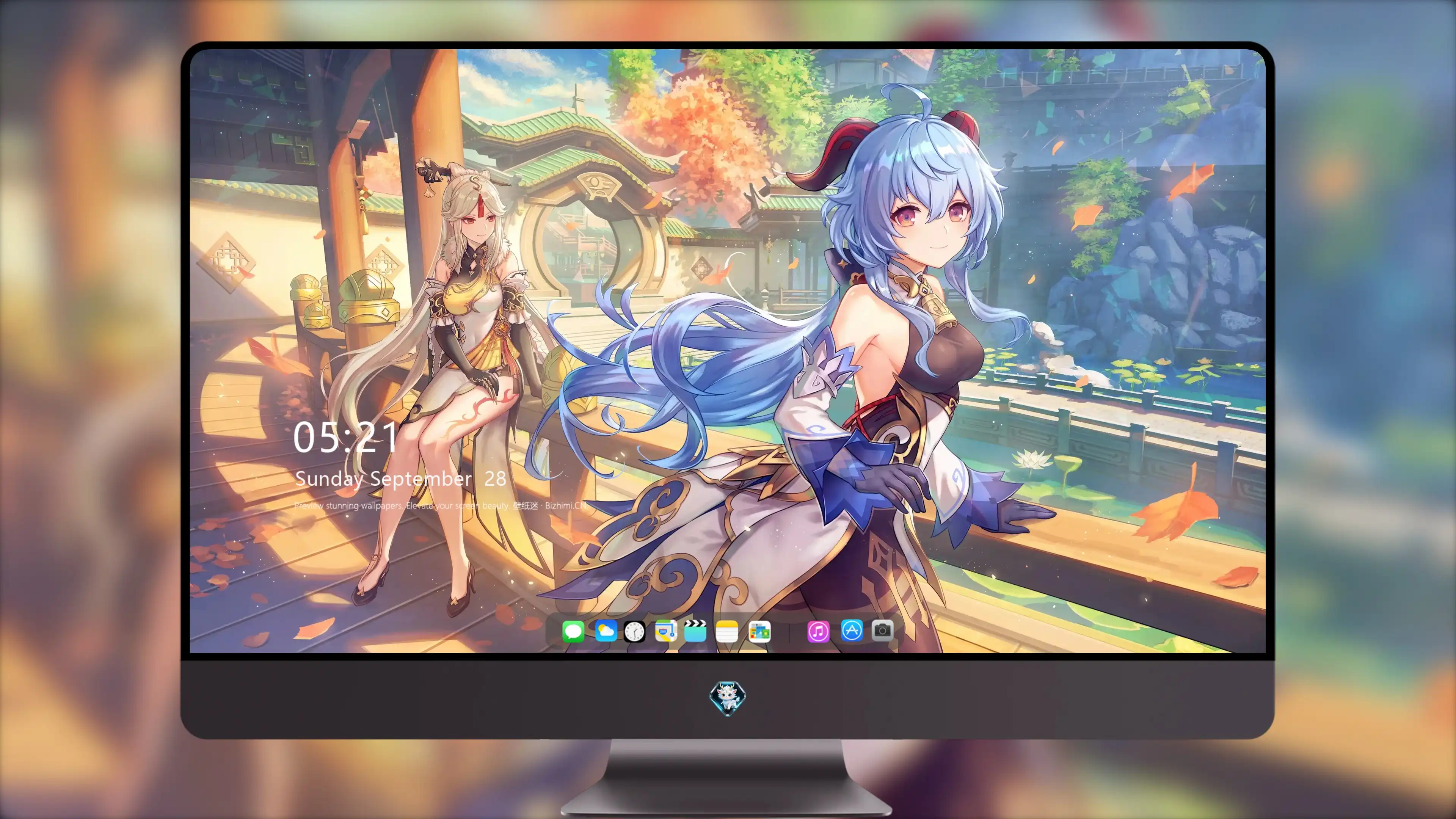Open the yellow Notes app
Screen dimensions: 1456x819
pyautogui.click(x=727, y=631)
